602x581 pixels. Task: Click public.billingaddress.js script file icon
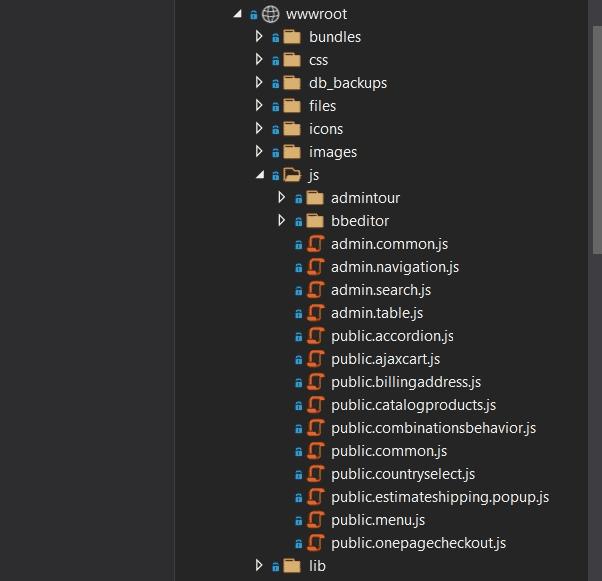316,382
